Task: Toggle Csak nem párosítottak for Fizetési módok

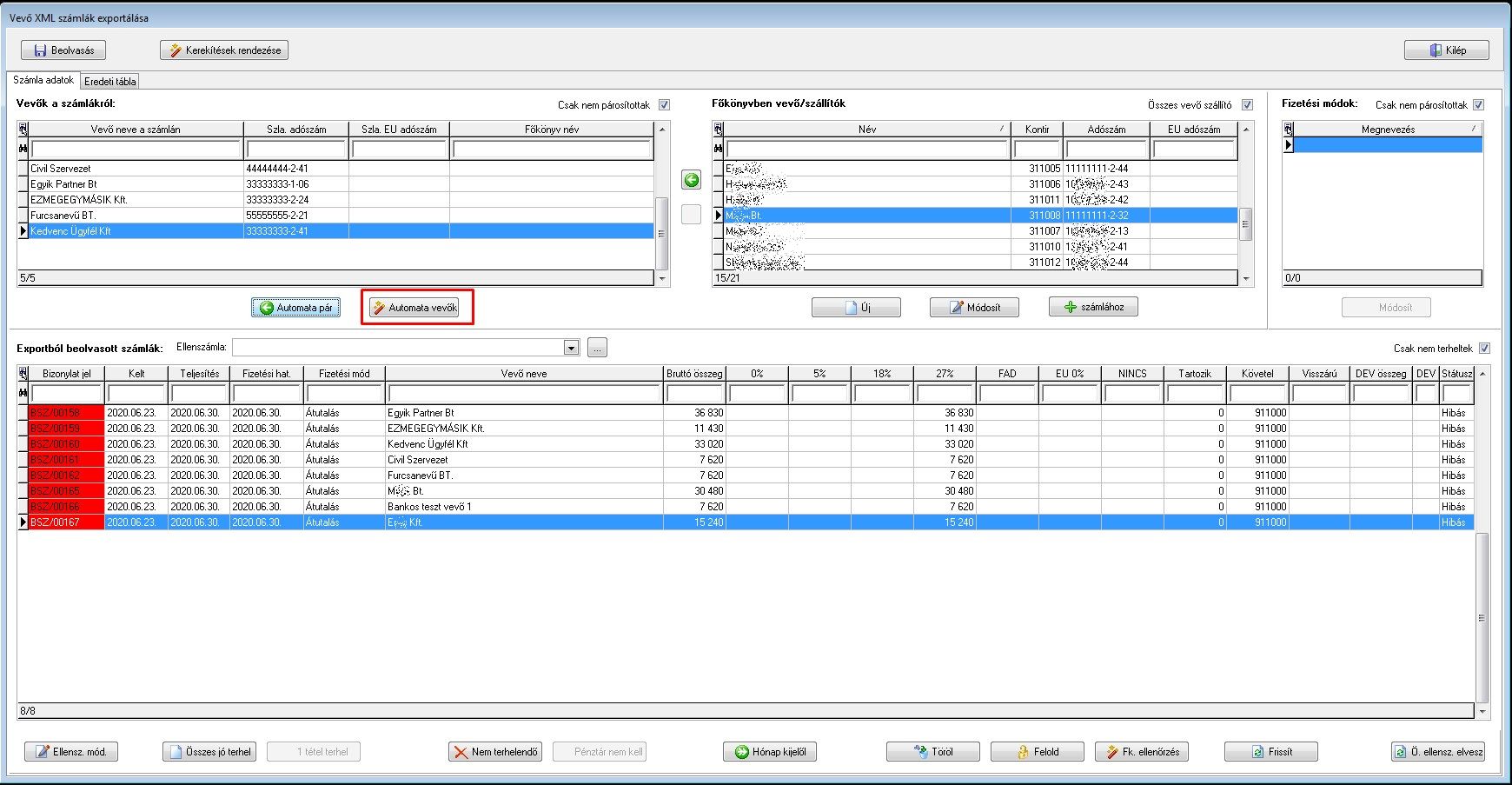Action: point(1478,105)
